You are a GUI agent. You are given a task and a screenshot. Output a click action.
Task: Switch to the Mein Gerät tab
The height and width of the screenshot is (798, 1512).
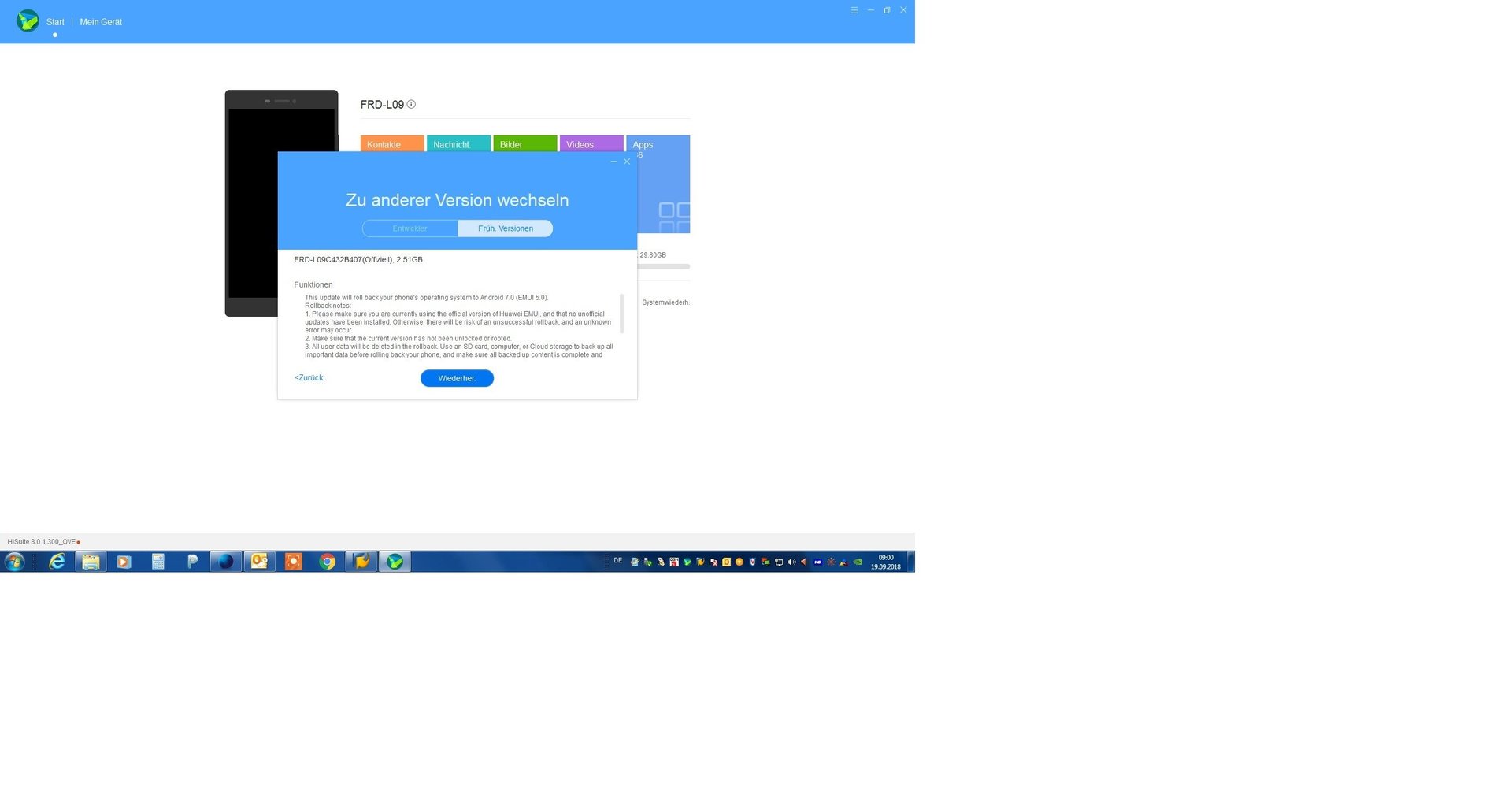(x=101, y=22)
